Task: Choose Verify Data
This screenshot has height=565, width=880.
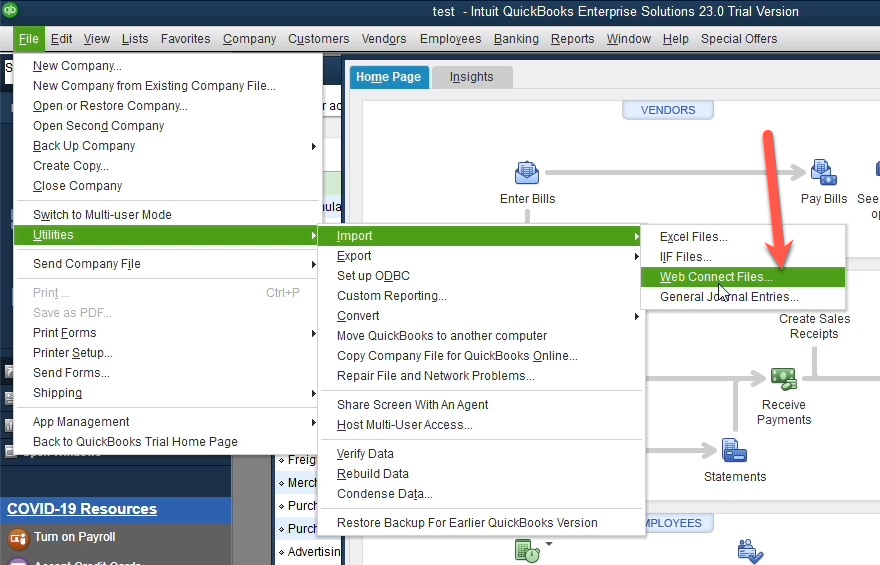Action: (x=480, y=453)
